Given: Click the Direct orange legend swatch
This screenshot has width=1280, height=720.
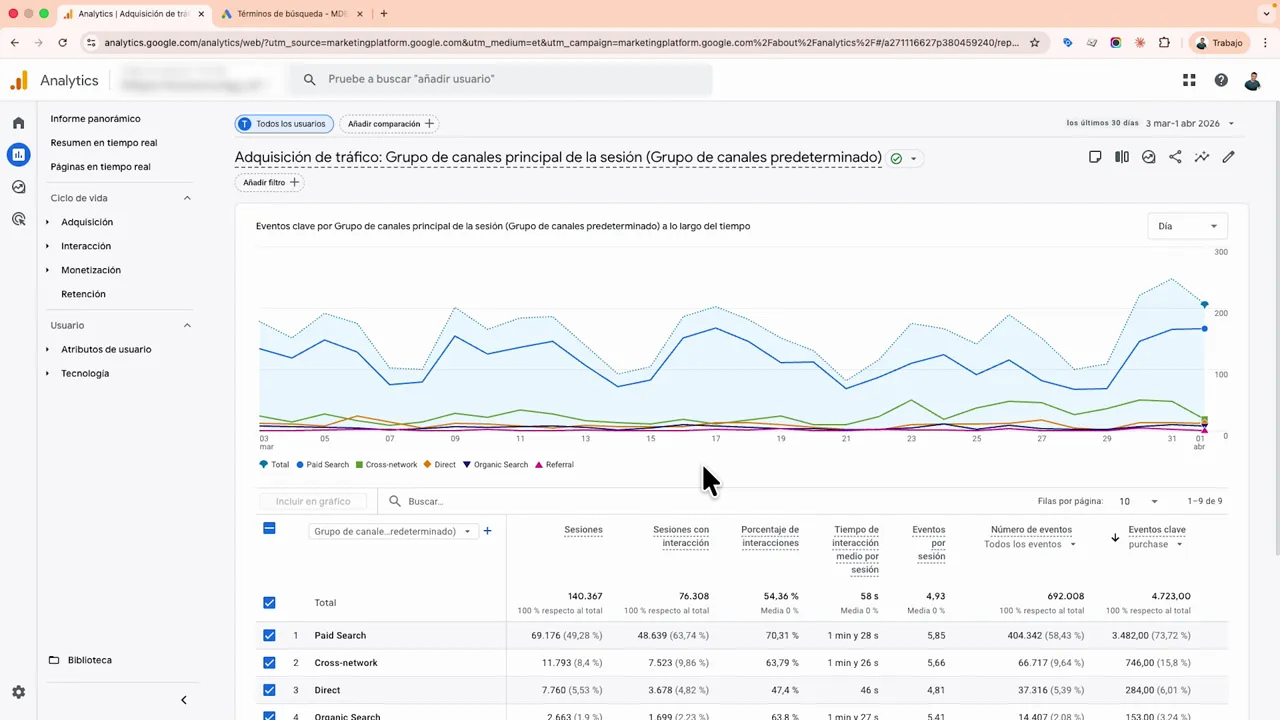Looking at the screenshot, I should [x=428, y=465].
